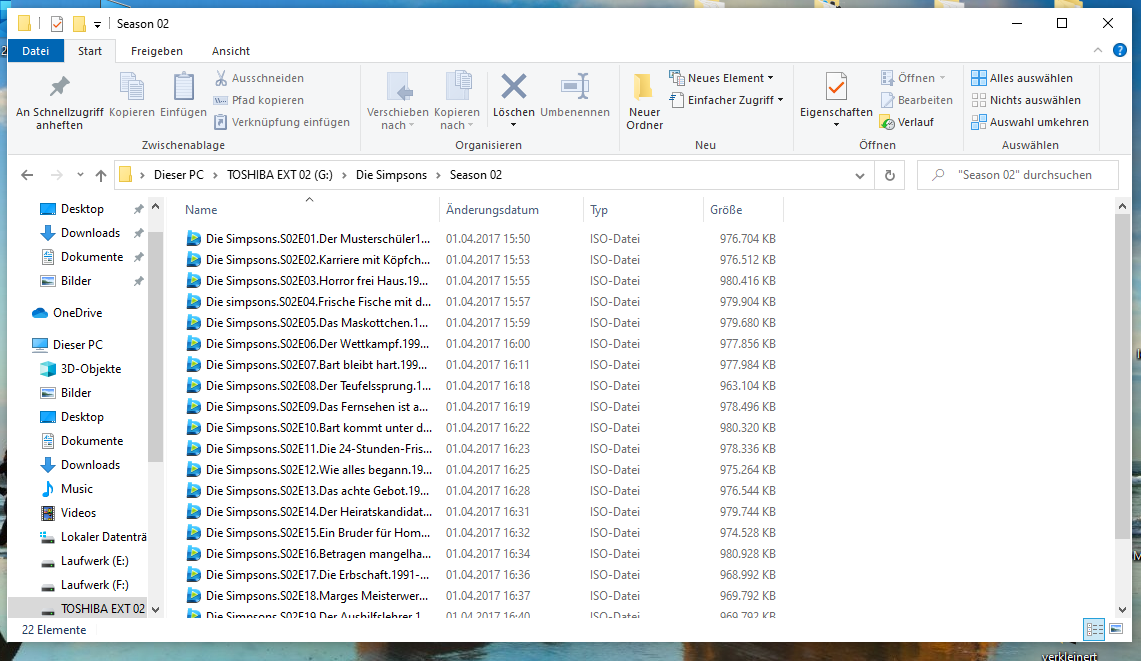Sort by Änderungsdatum column
Screen dimensions: 1141x661
[512, 210]
